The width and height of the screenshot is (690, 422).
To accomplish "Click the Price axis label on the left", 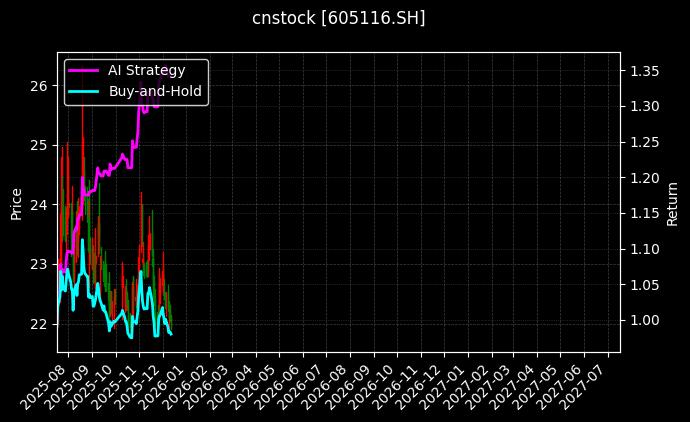I will tap(17, 203).
